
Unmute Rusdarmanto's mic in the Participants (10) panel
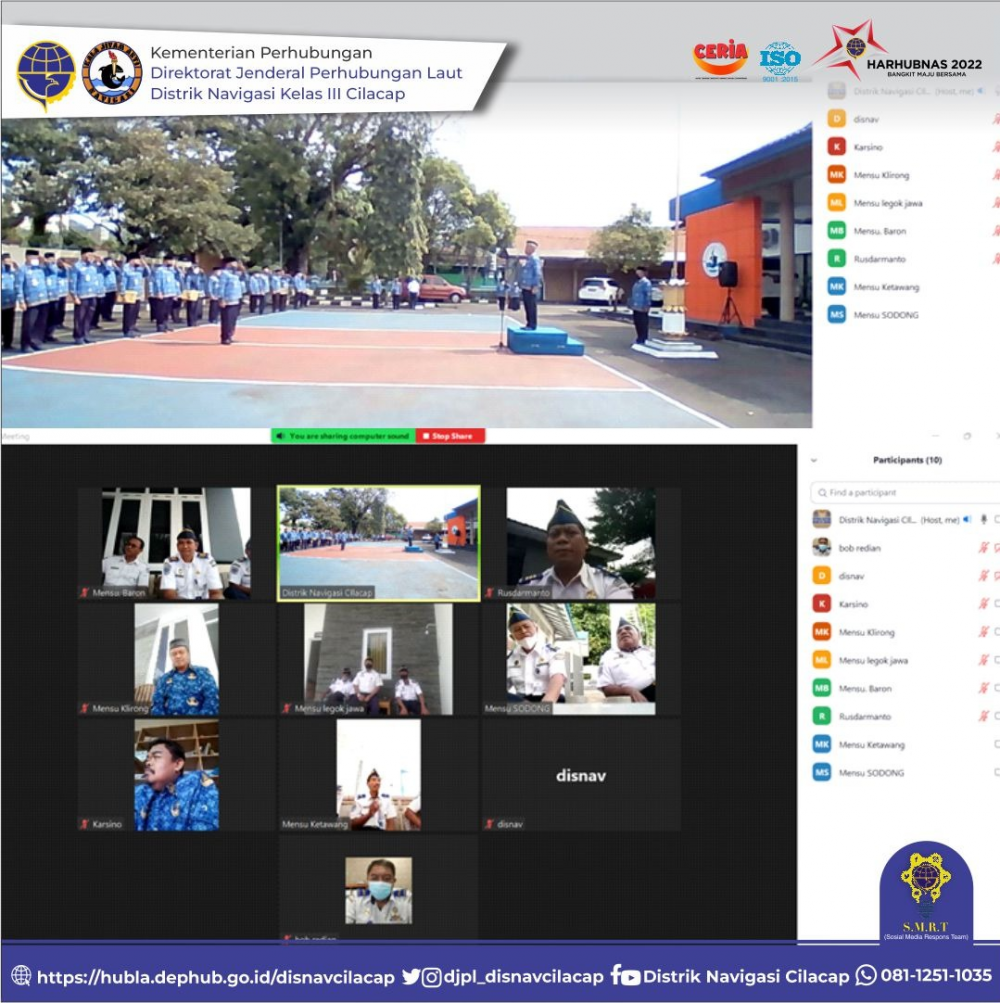click(x=984, y=716)
